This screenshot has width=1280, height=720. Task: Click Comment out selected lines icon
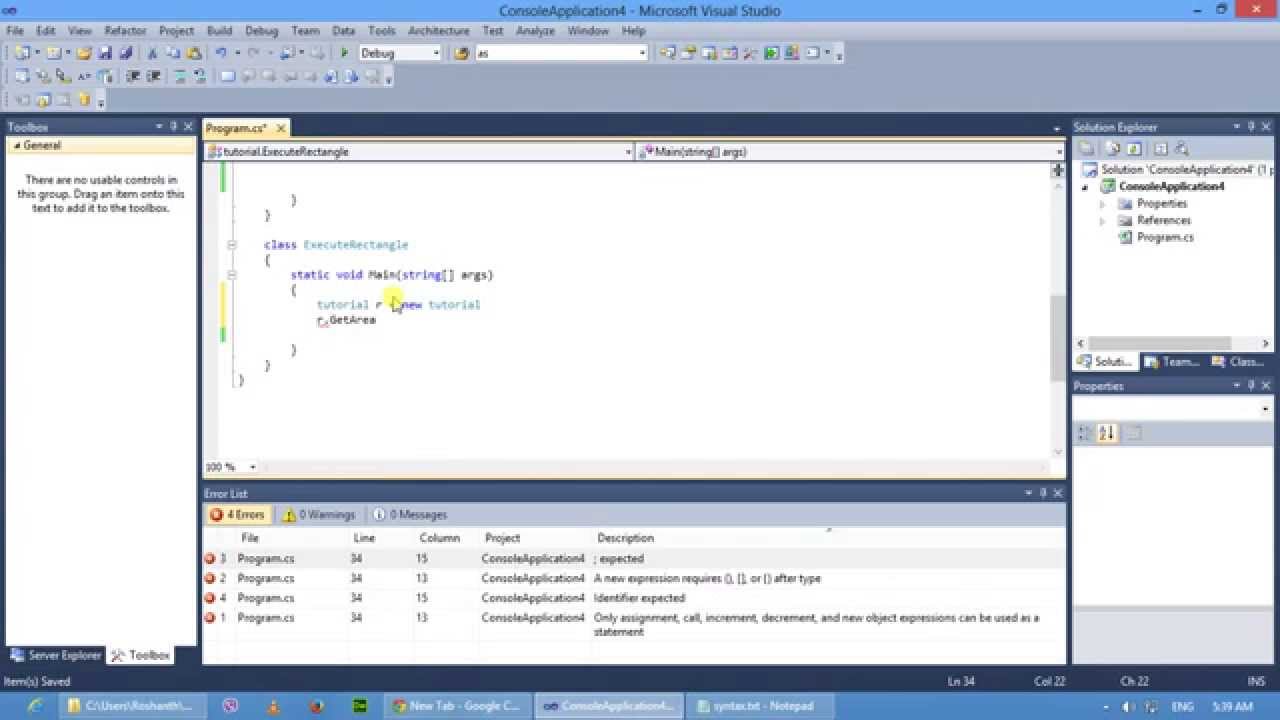click(x=180, y=76)
